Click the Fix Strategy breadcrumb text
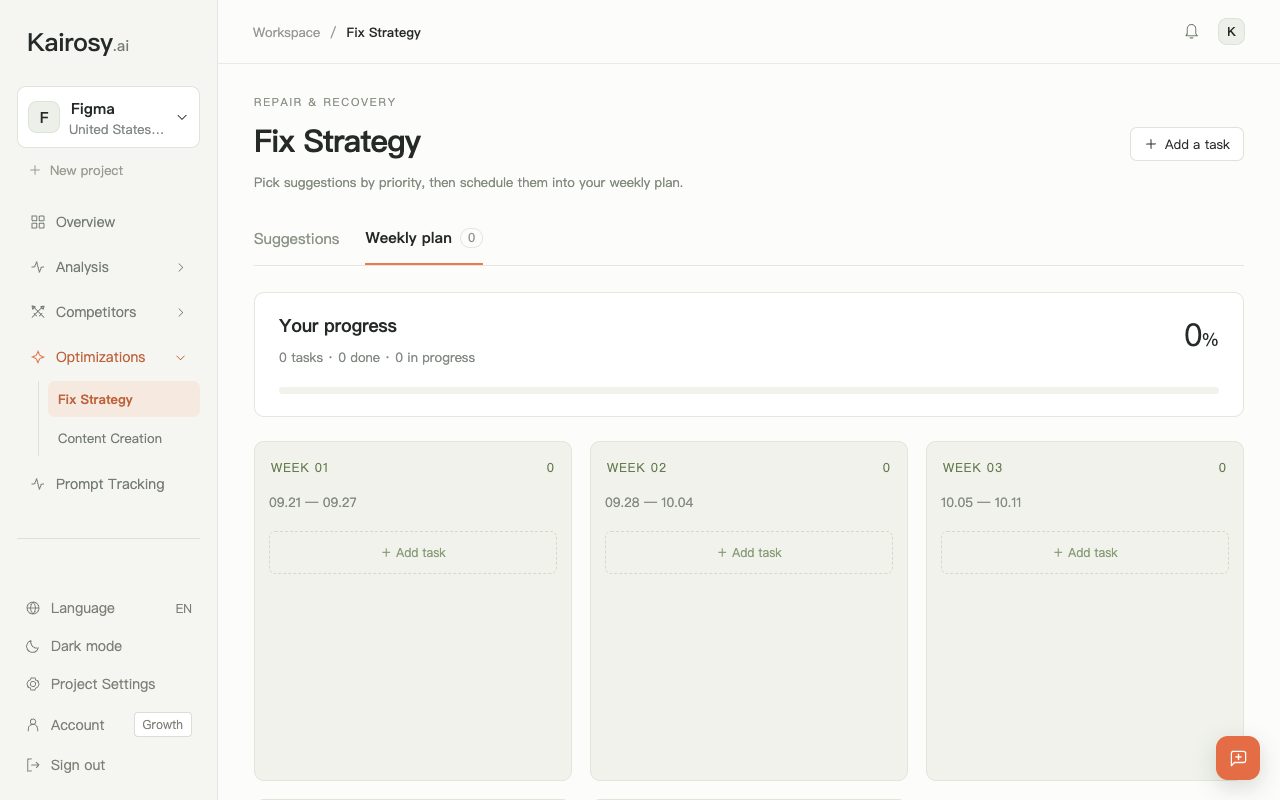 [x=383, y=32]
